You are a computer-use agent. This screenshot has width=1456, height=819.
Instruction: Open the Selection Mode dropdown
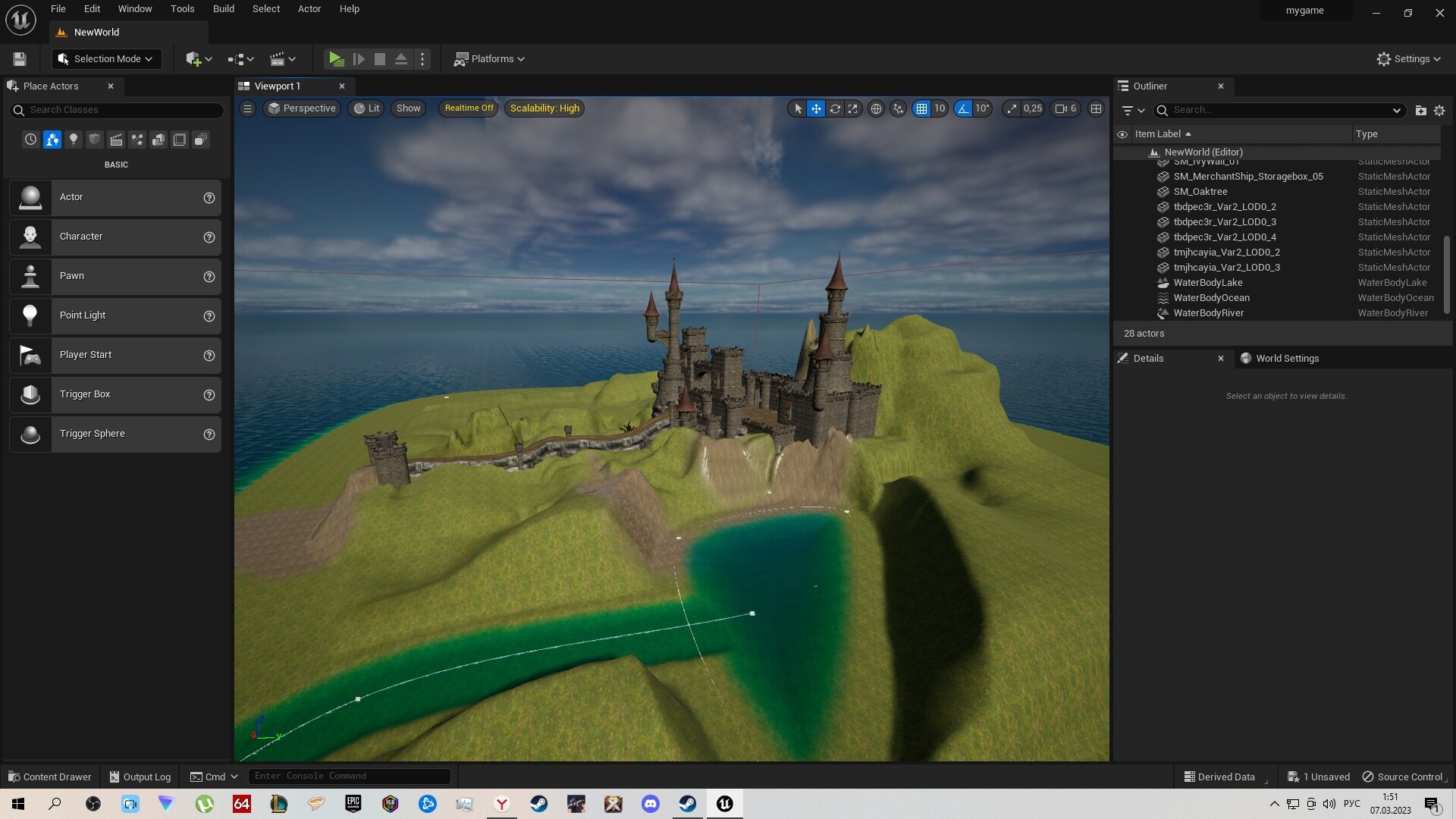tap(105, 58)
